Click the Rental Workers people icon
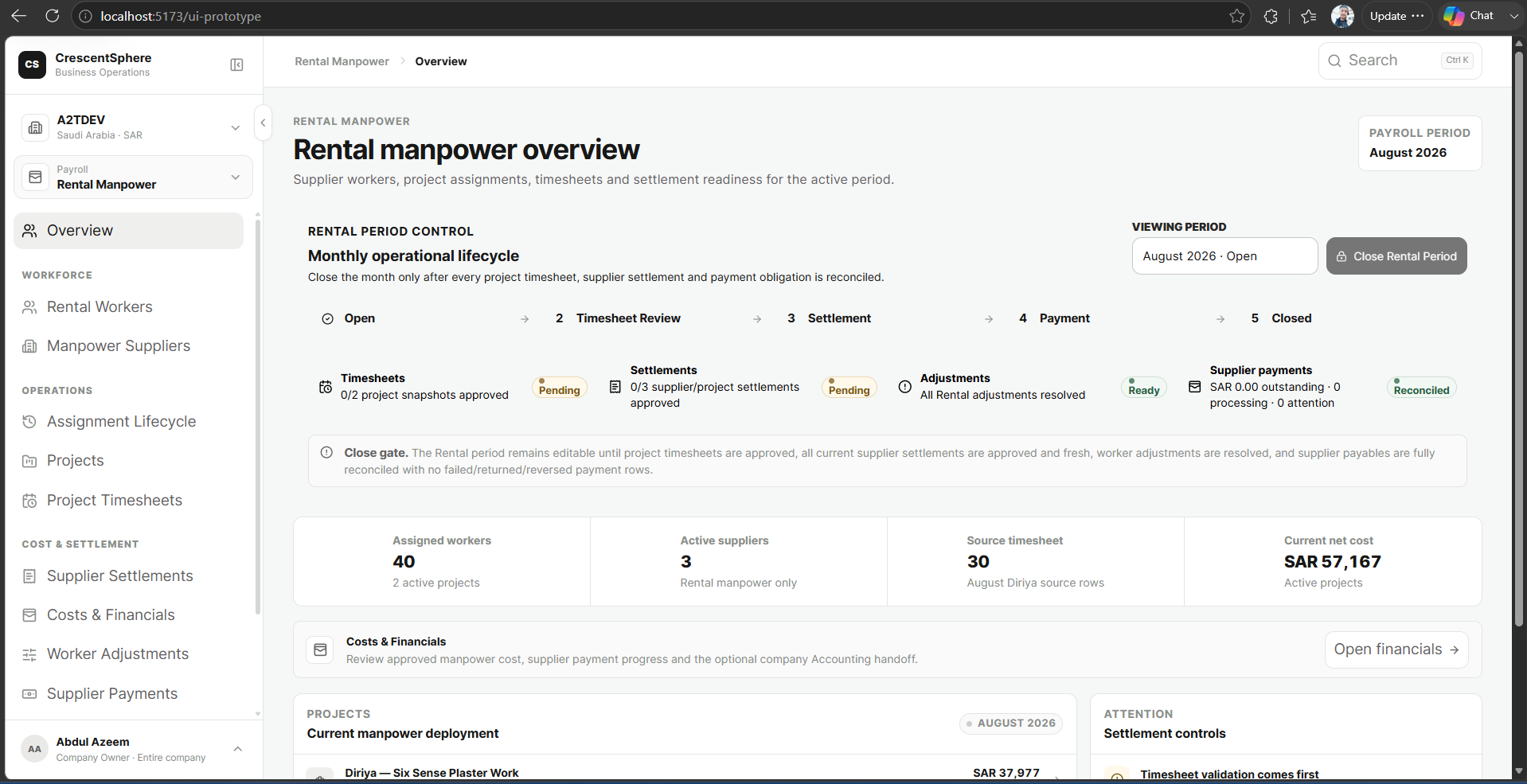This screenshot has width=1527, height=784. coord(29,307)
